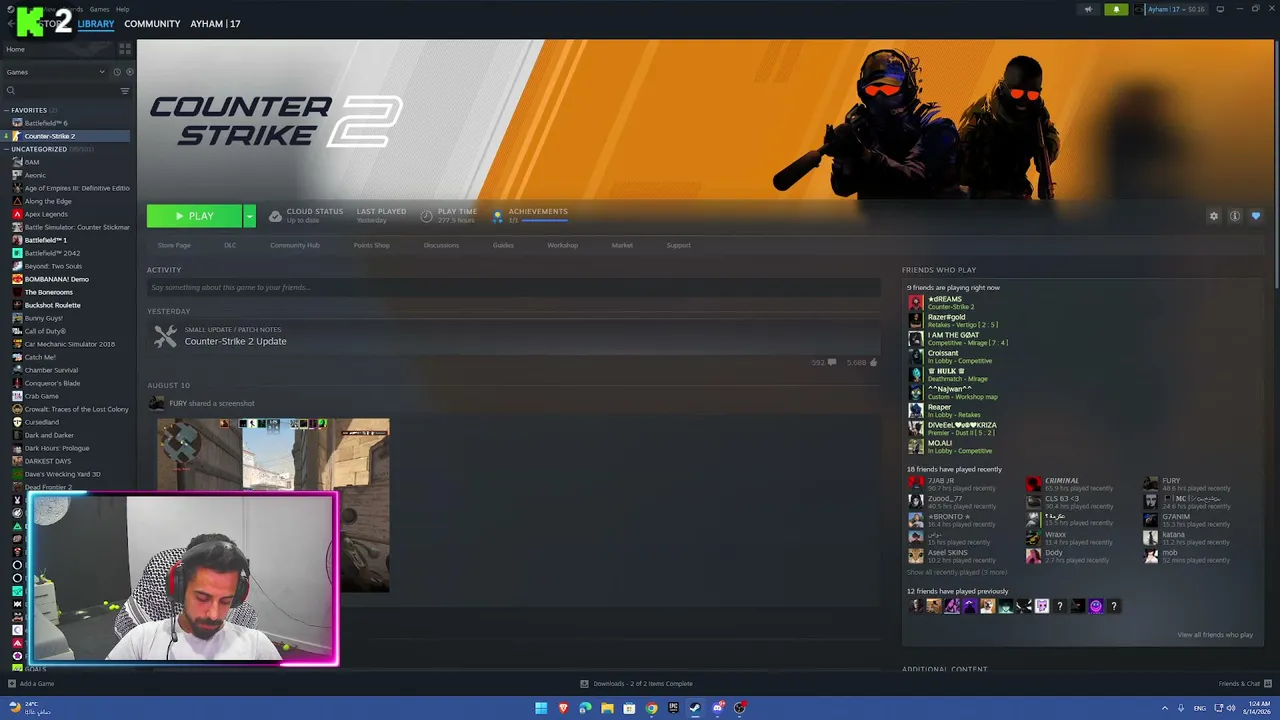The width and height of the screenshot is (1280, 720).
Task: Click the green Play button
Action: click(x=194, y=216)
